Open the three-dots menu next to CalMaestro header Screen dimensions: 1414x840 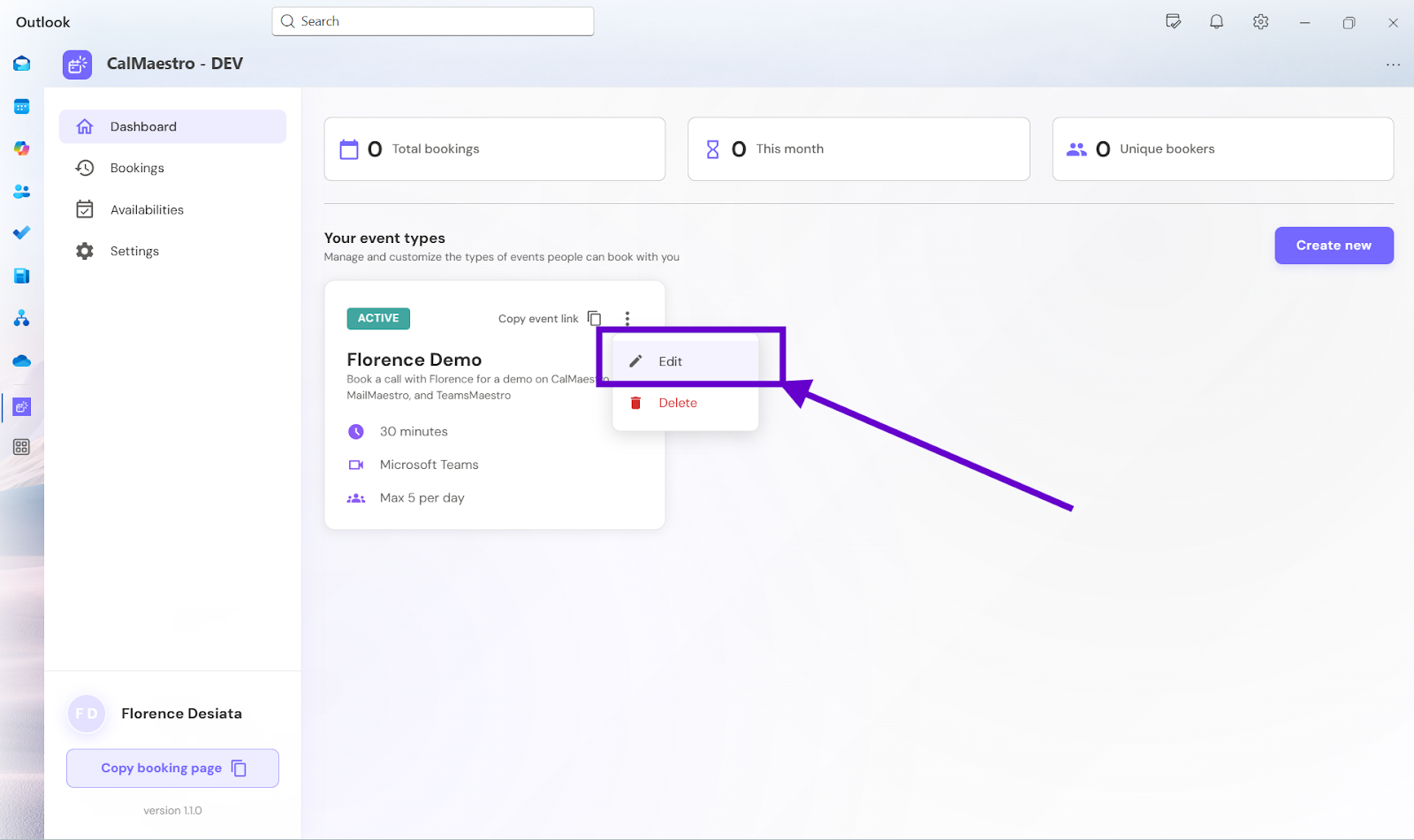click(x=1394, y=64)
